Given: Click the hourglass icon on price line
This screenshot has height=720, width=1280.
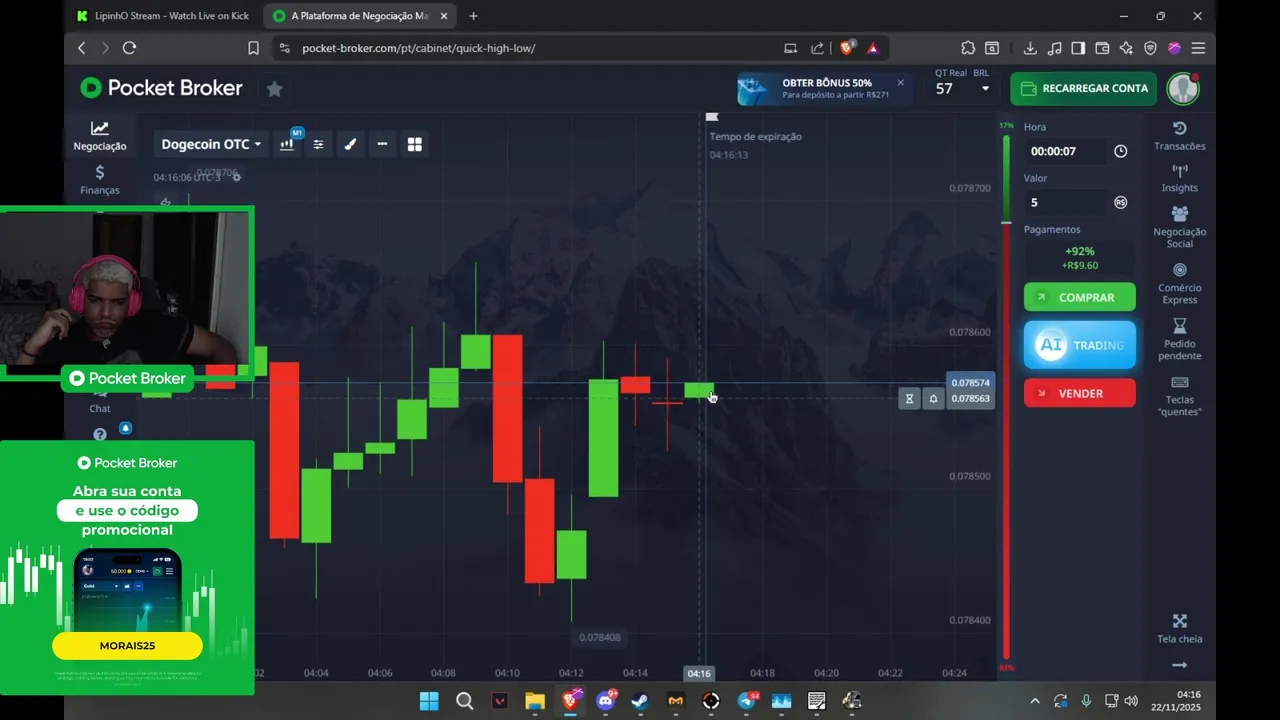Looking at the screenshot, I should (x=909, y=398).
